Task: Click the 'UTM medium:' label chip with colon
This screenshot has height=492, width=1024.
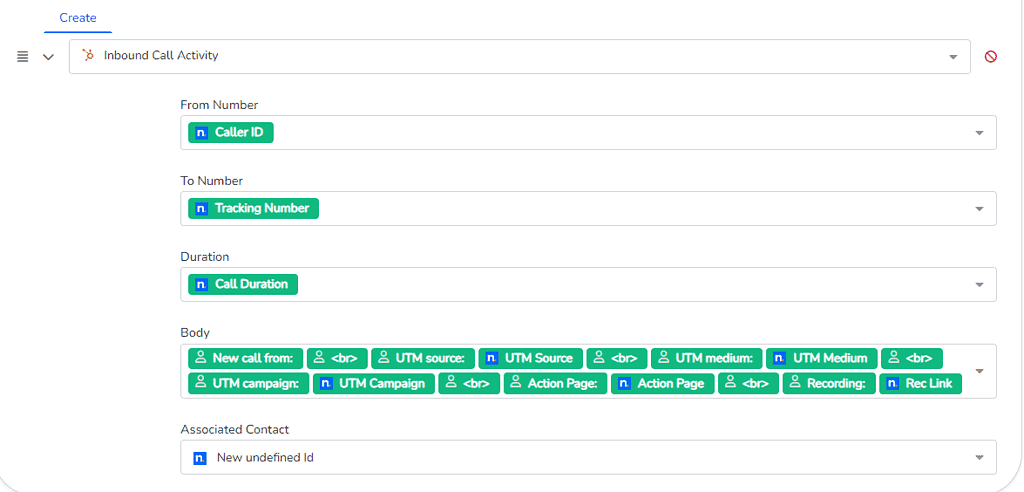Action: point(707,358)
